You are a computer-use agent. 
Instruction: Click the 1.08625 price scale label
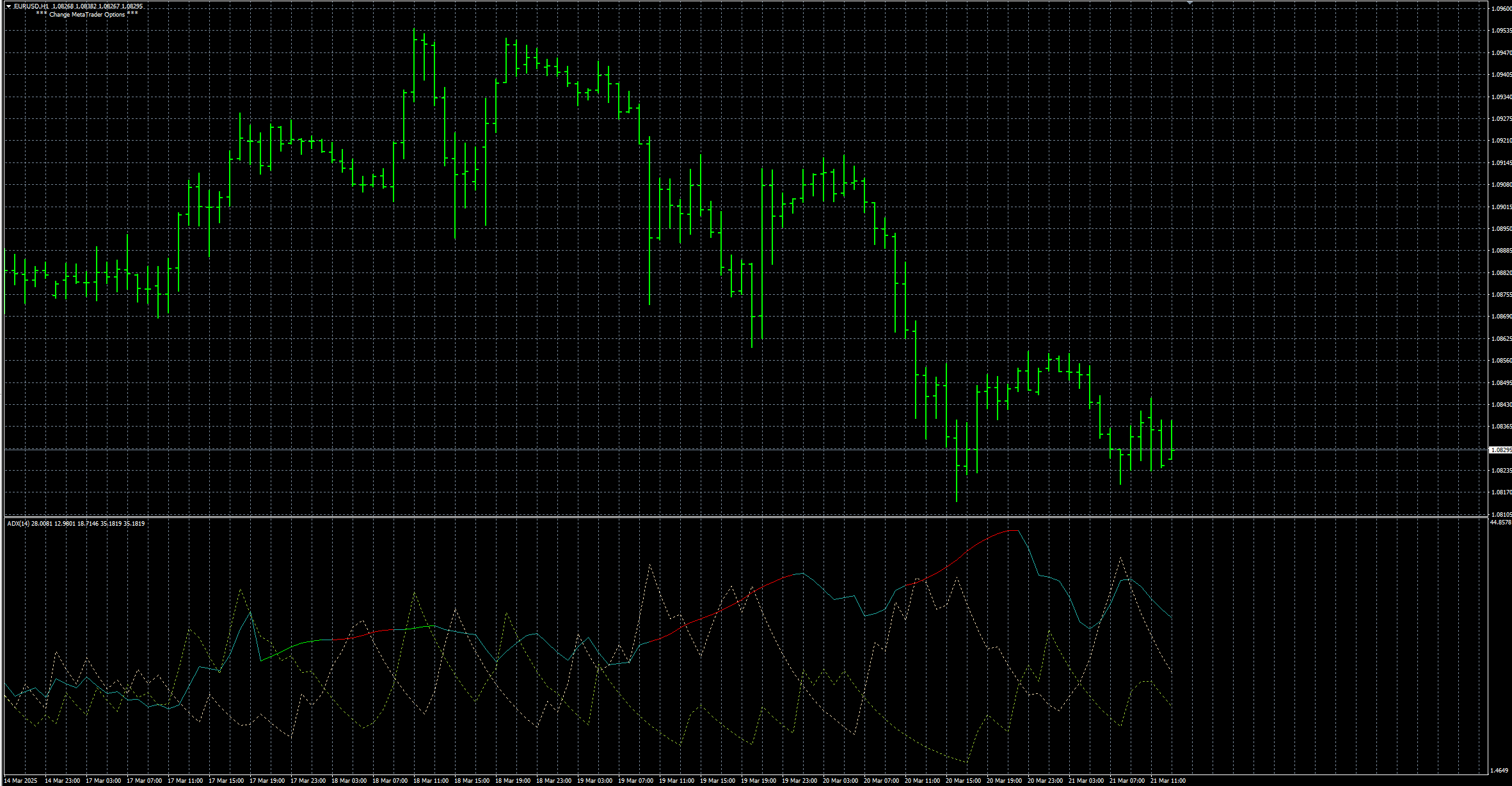pos(1501,339)
